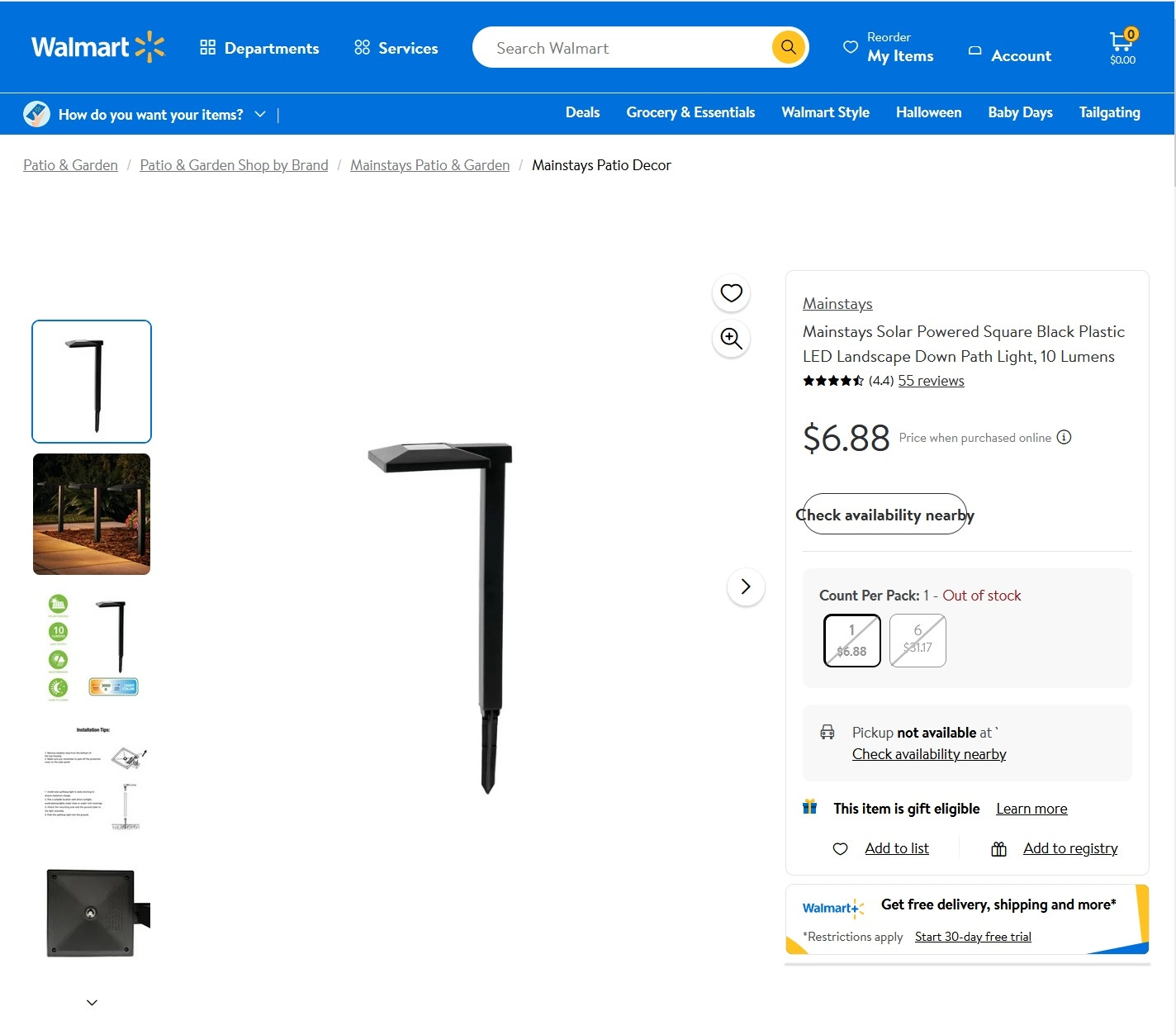Click the $6.88 price text
Image resolution: width=1176 pixels, height=1035 pixels.
pyautogui.click(x=846, y=438)
